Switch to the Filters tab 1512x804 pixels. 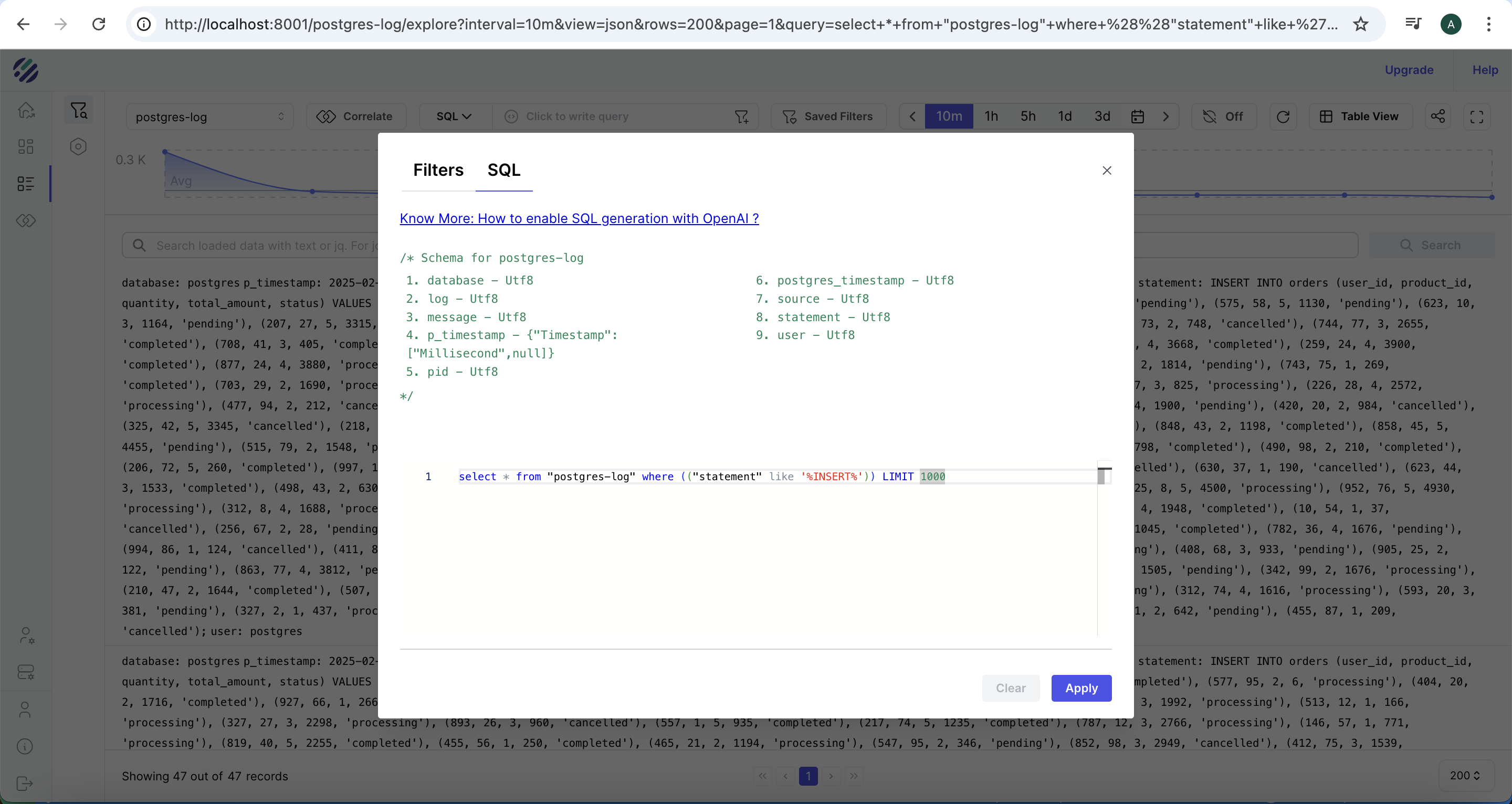[x=438, y=170]
